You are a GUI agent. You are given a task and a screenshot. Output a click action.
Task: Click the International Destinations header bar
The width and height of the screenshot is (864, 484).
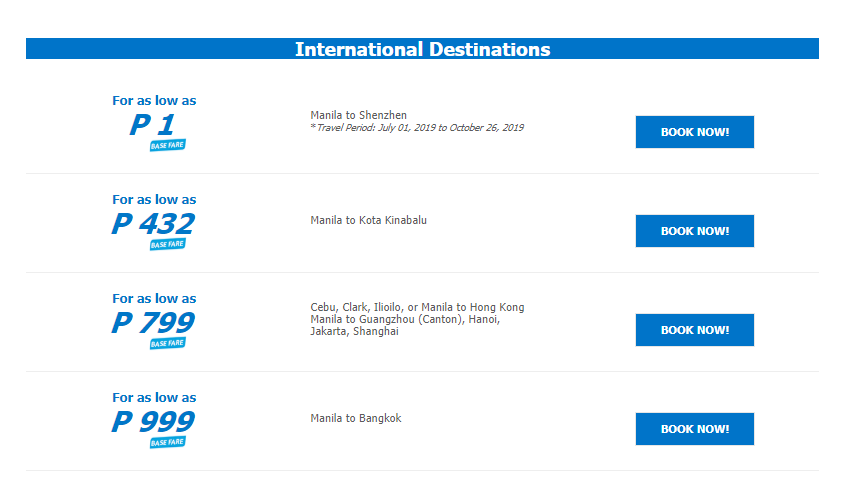pos(422,49)
